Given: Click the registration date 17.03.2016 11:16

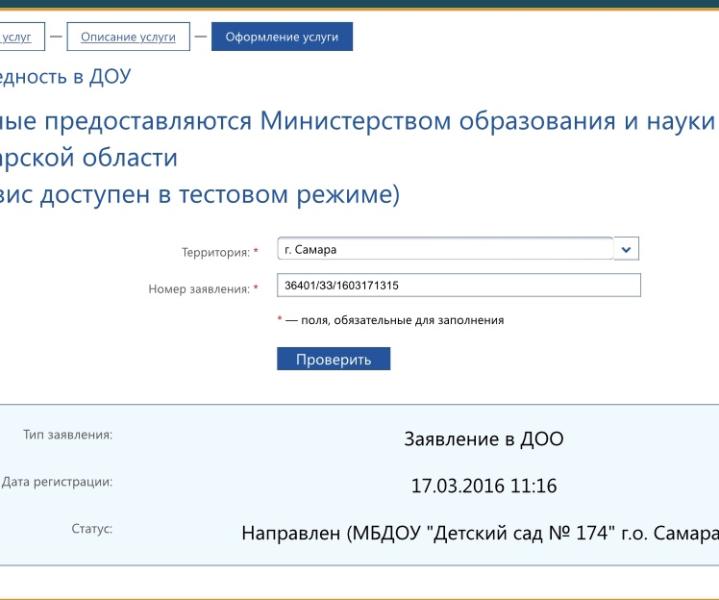Looking at the screenshot, I should tap(484, 486).
